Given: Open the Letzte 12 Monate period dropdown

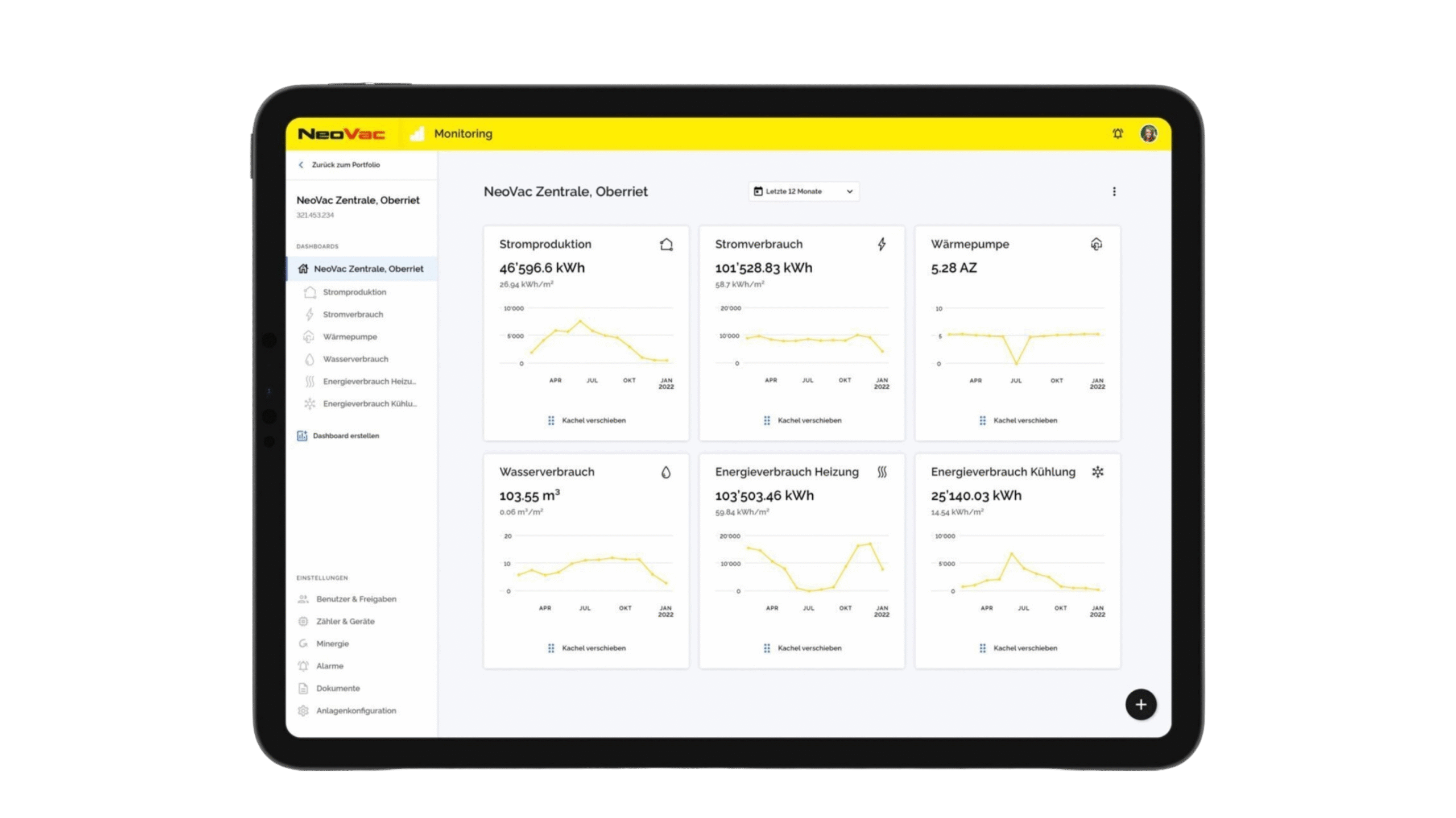Looking at the screenshot, I should click(803, 192).
